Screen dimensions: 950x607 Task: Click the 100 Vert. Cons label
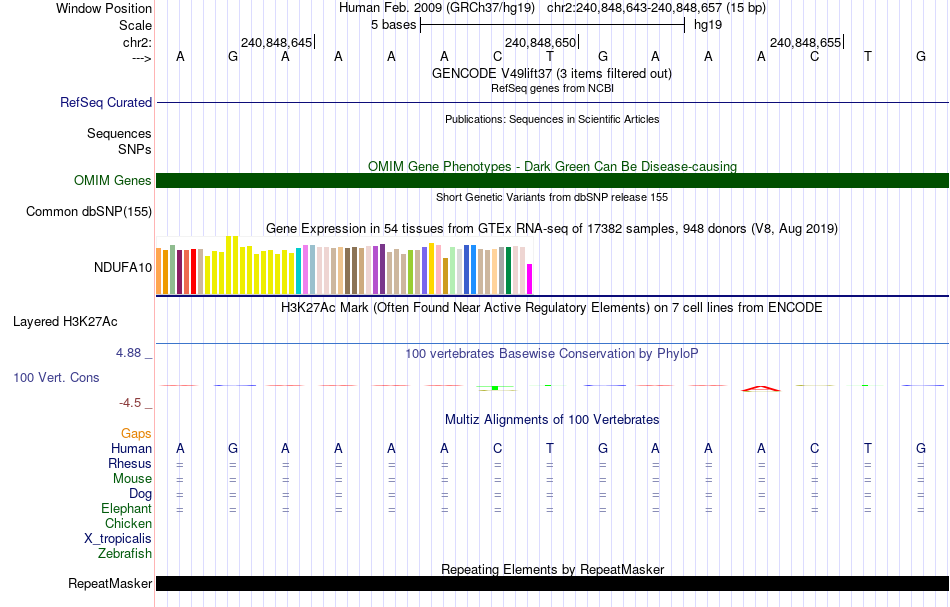[x=56, y=377]
